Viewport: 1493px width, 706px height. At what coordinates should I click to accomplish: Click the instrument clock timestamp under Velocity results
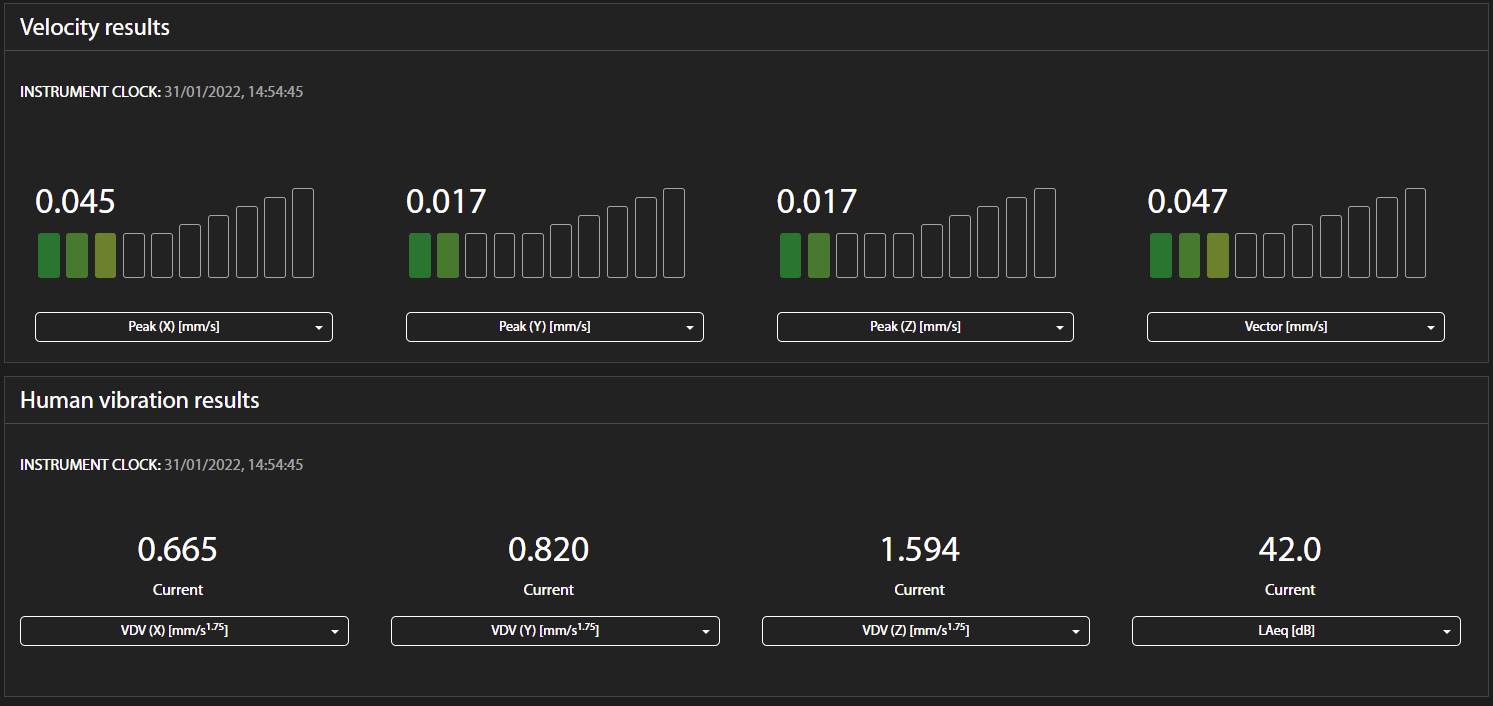162,91
